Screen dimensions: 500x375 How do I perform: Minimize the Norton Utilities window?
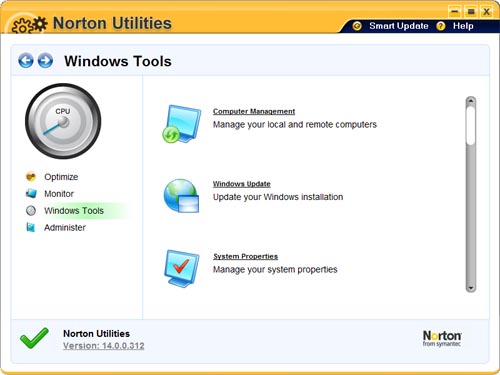pyautogui.click(x=455, y=12)
